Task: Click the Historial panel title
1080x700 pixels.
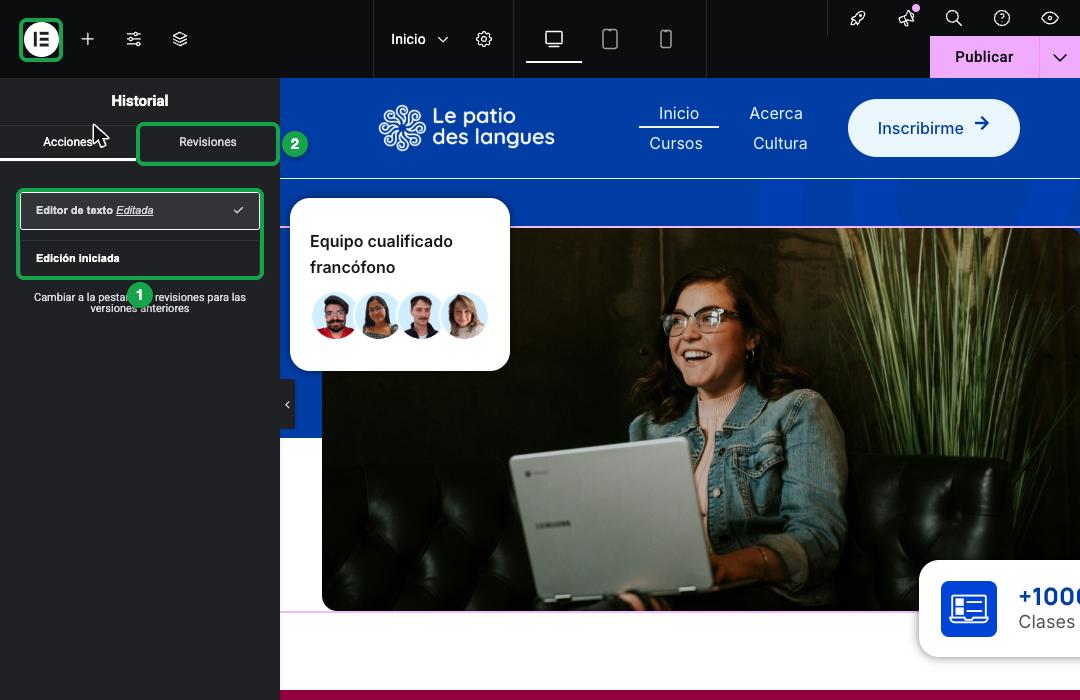Action: pyautogui.click(x=140, y=101)
